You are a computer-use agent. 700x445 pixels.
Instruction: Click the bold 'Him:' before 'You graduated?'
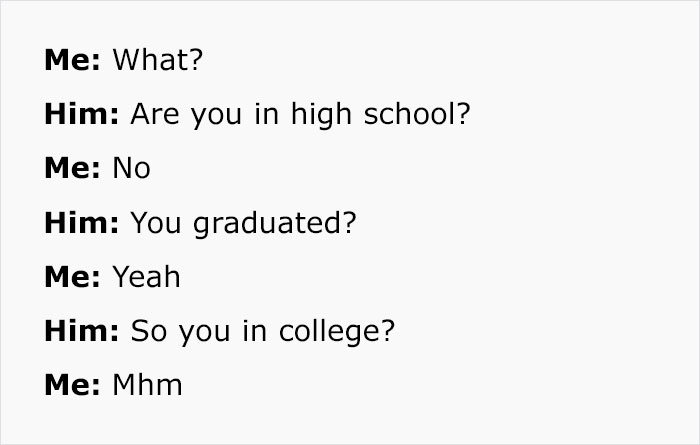click(82, 222)
